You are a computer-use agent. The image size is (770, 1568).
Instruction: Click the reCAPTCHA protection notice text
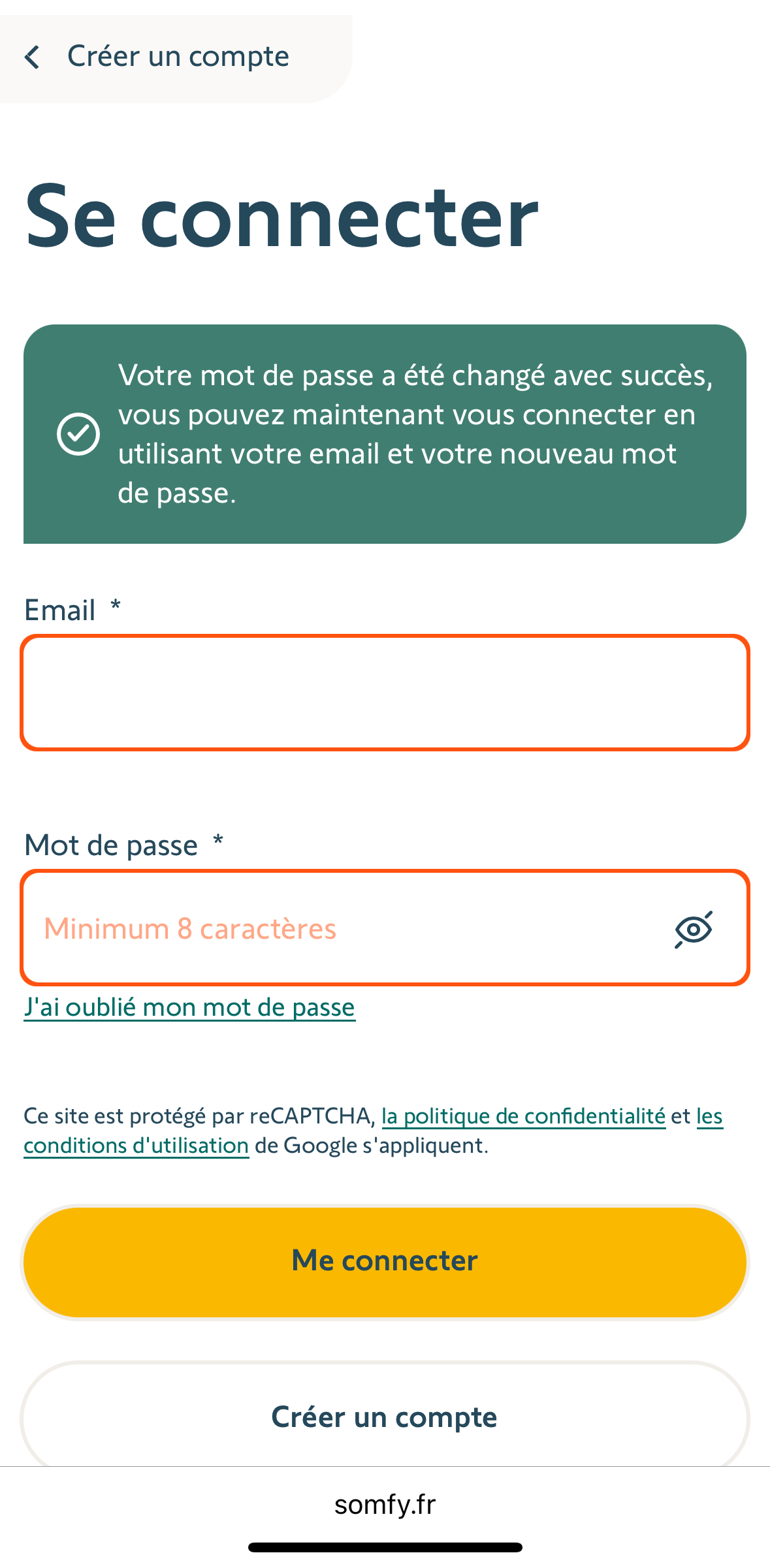click(x=374, y=1131)
